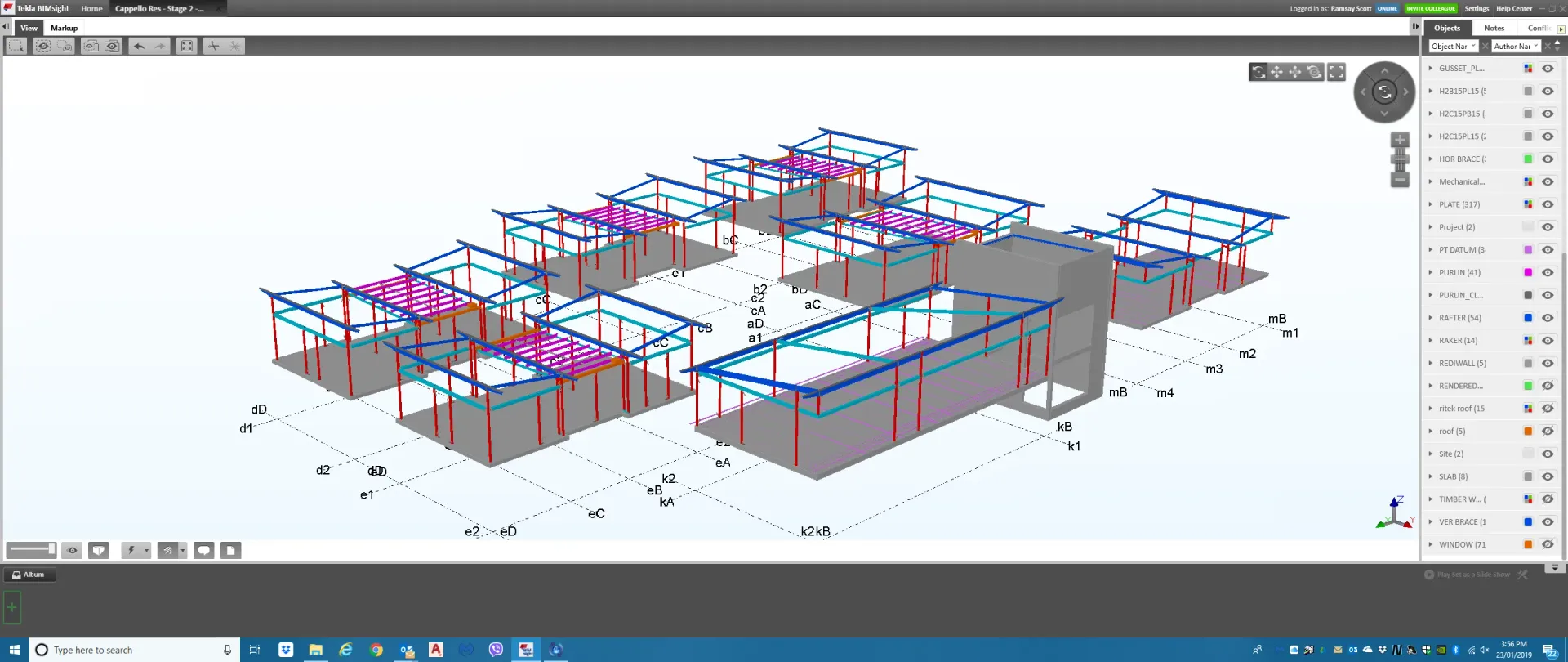
Task: Expand the RAFTER (54) tree item
Action: (1430, 318)
